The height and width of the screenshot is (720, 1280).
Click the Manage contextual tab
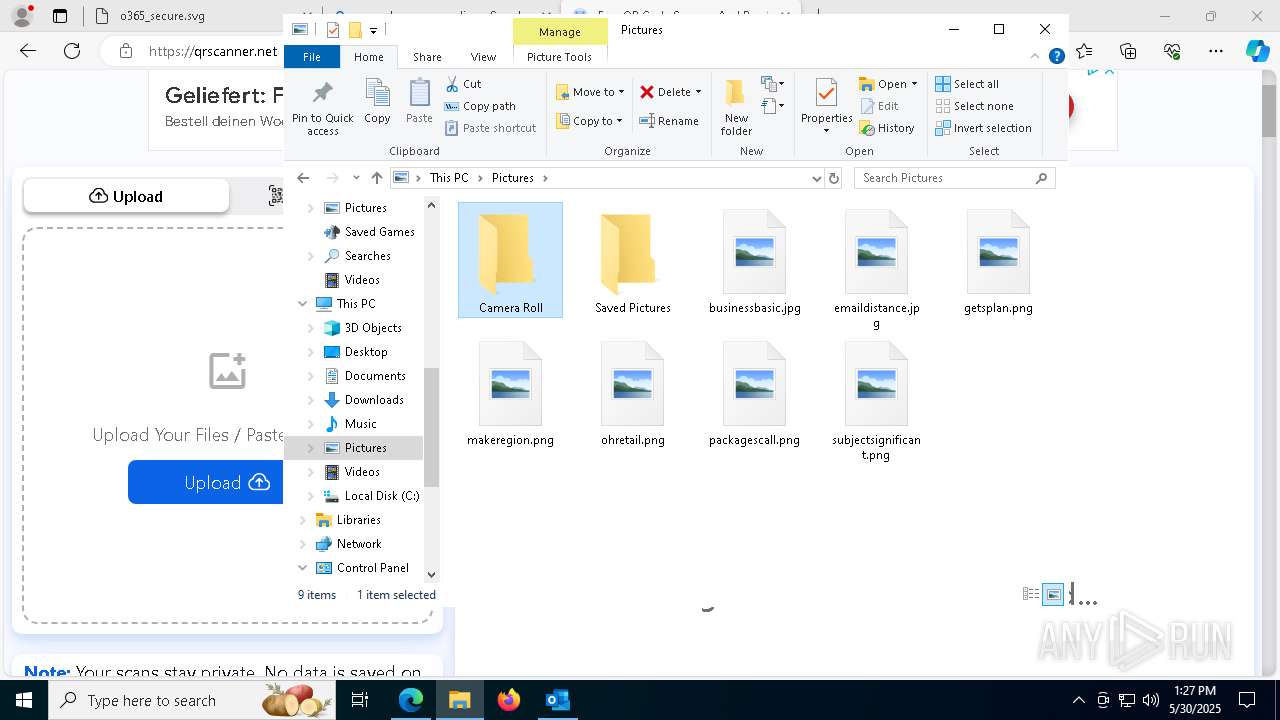559,32
